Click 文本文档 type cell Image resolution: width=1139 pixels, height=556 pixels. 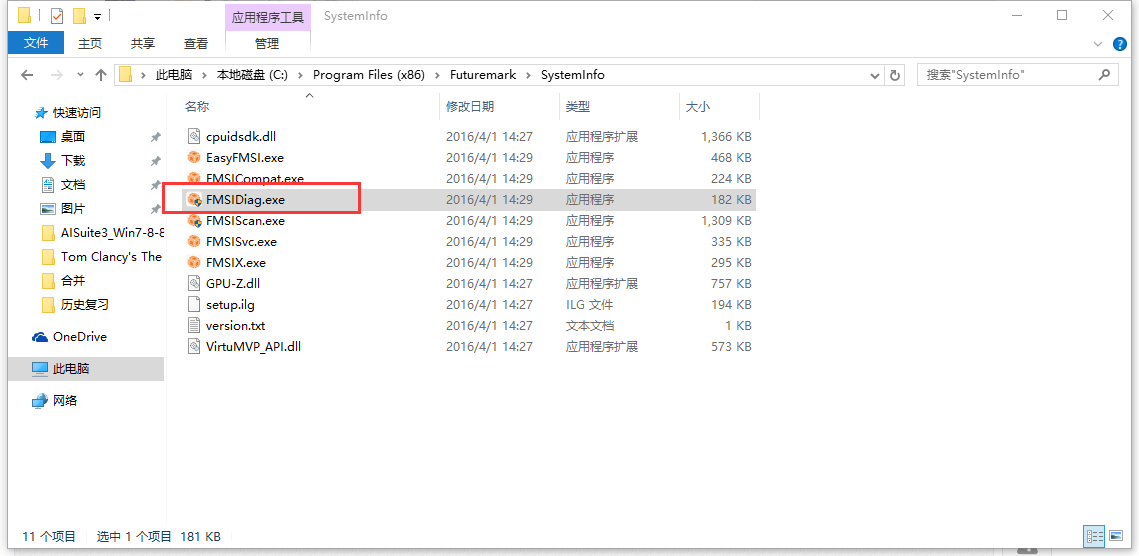[590, 326]
